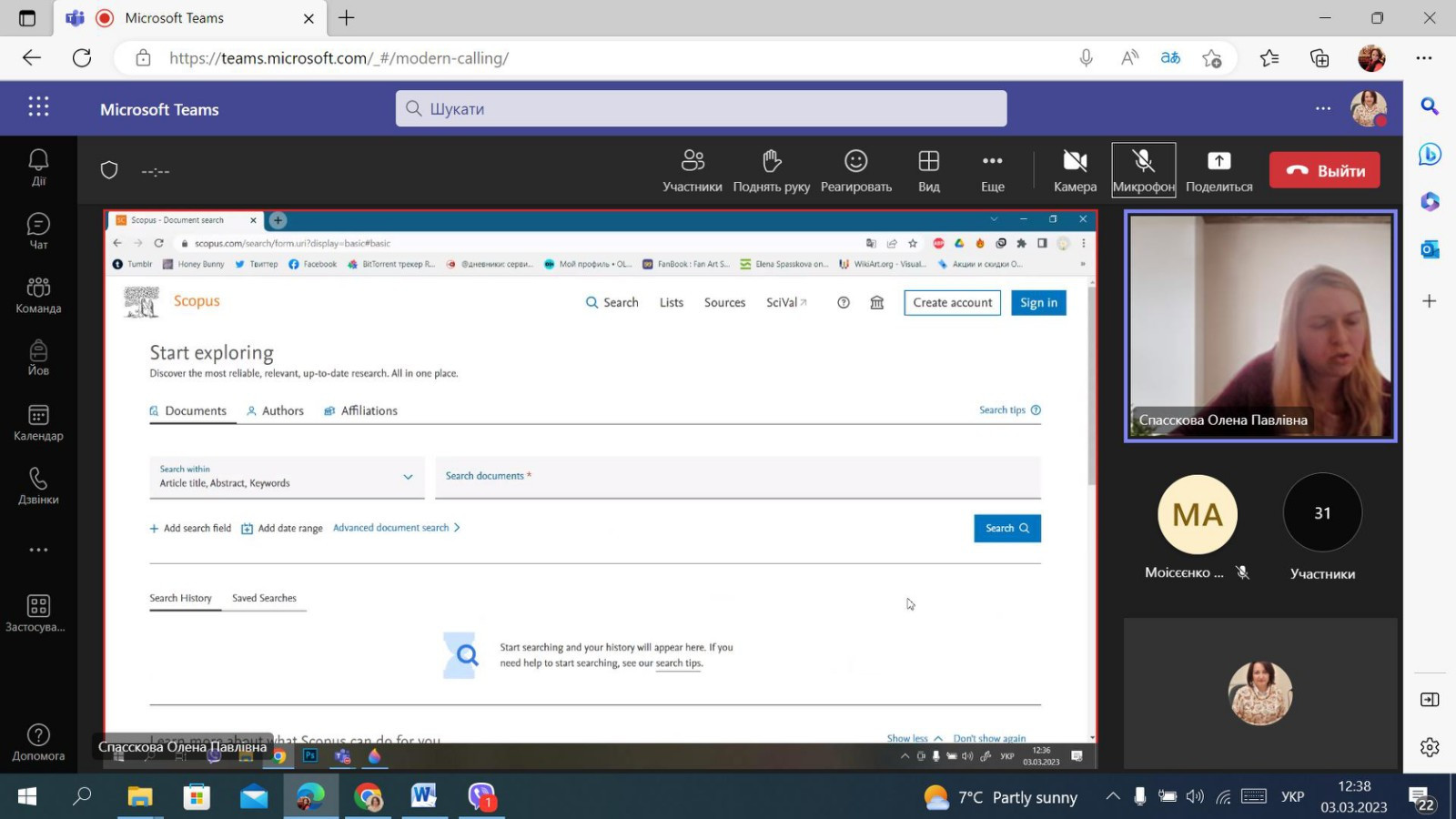
Task: Open Calendar in the Teams sidebar
Action: click(x=38, y=423)
